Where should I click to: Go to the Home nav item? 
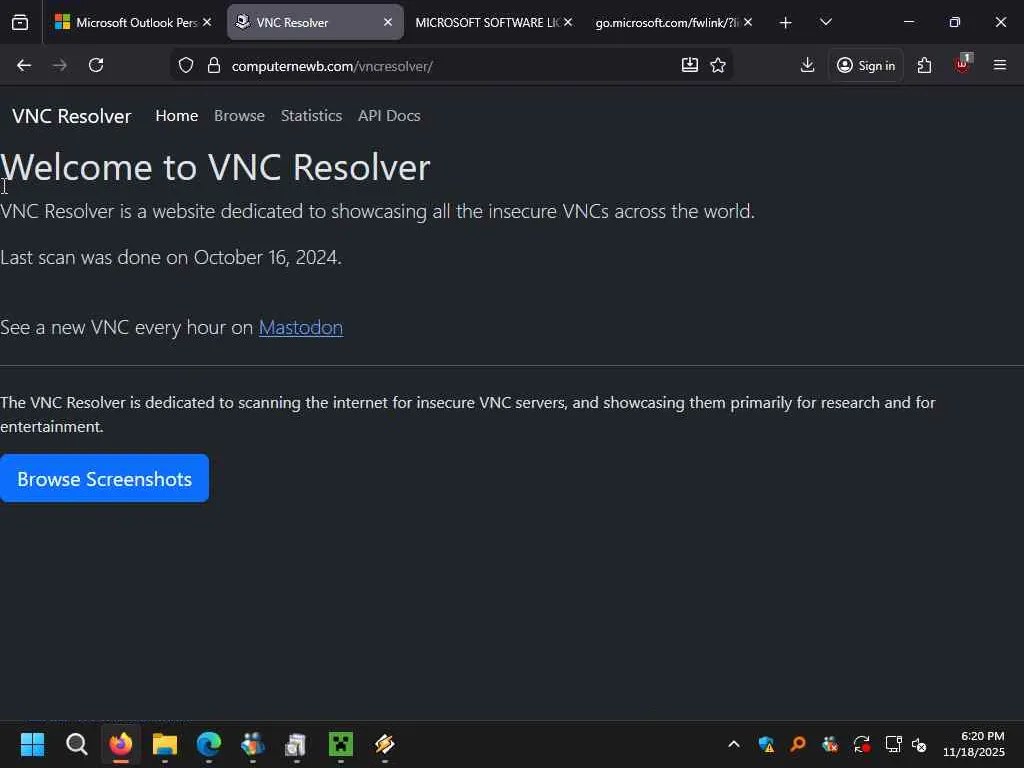177,116
